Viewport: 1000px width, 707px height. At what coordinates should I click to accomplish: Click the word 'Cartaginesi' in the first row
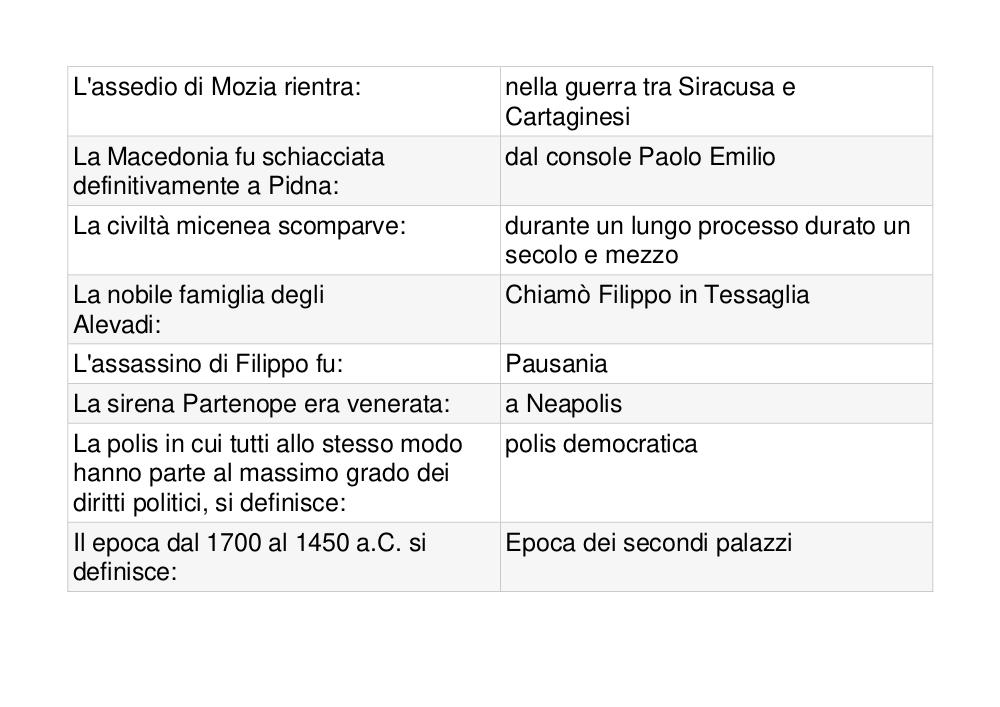click(x=568, y=117)
